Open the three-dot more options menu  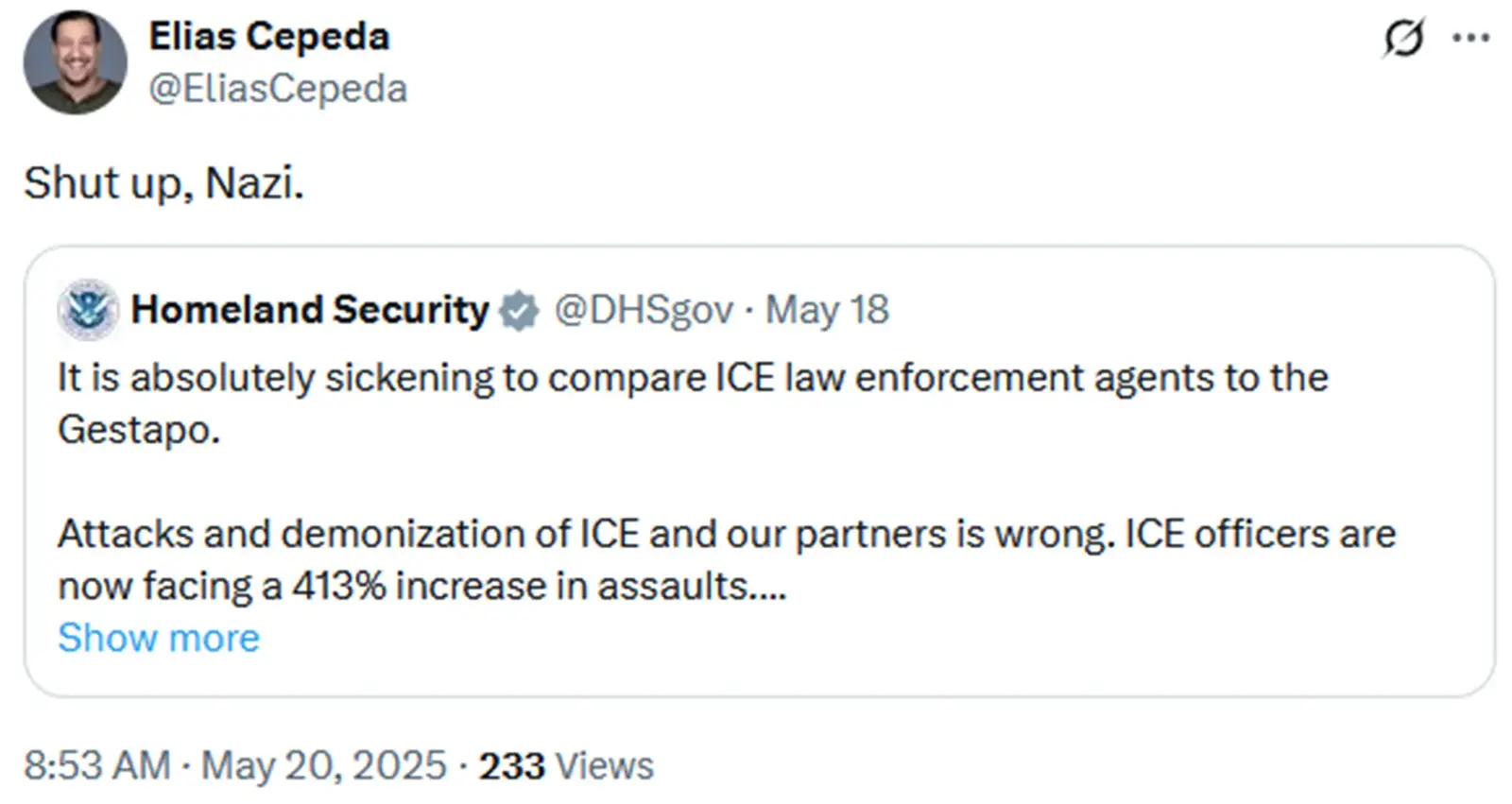point(1470,39)
